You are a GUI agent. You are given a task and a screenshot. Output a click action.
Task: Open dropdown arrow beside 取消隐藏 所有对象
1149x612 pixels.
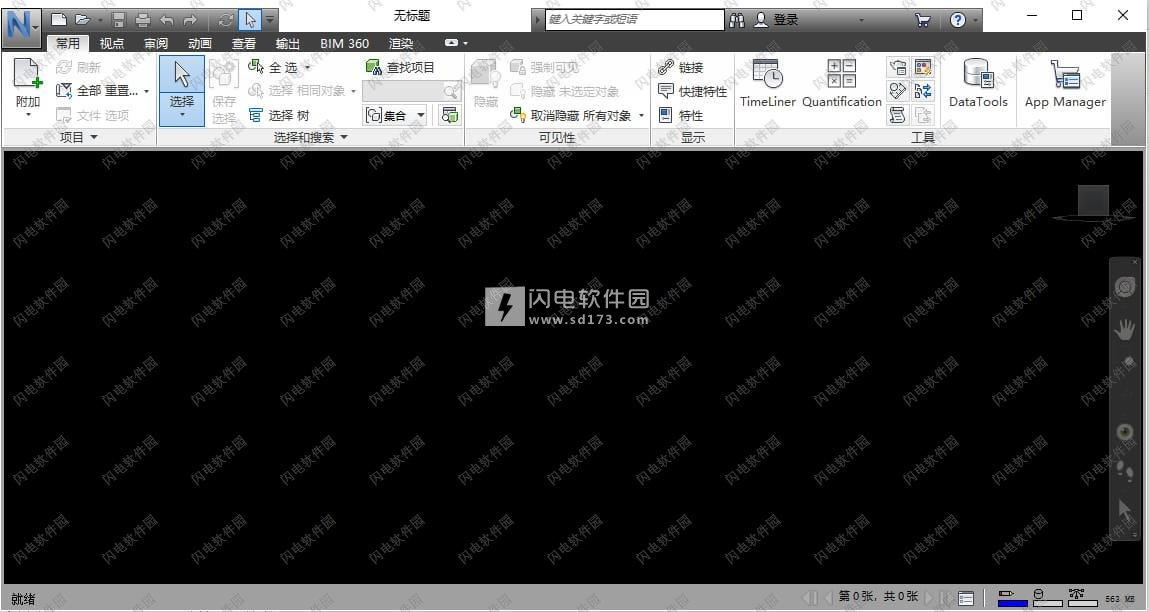coord(641,115)
